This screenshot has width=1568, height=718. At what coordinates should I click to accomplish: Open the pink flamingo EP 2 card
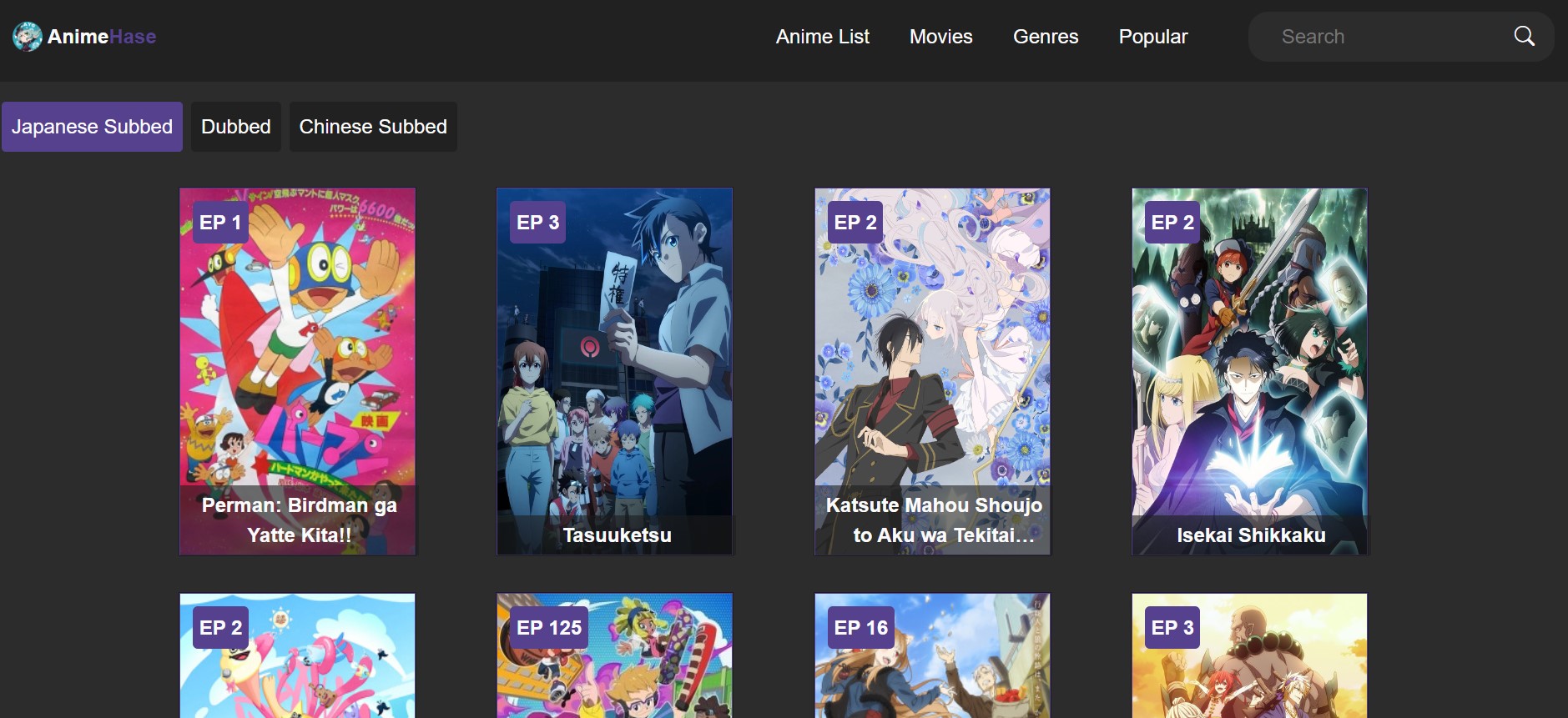tap(297, 655)
